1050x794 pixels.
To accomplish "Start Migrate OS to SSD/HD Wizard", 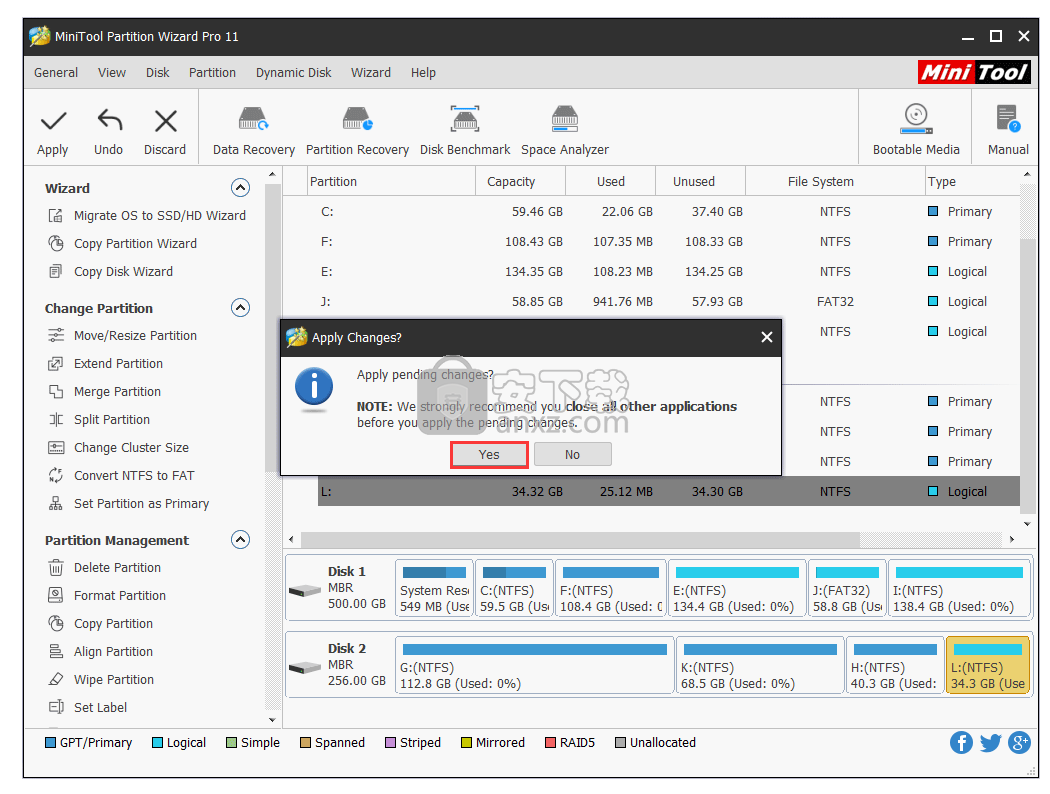I will coord(147,216).
